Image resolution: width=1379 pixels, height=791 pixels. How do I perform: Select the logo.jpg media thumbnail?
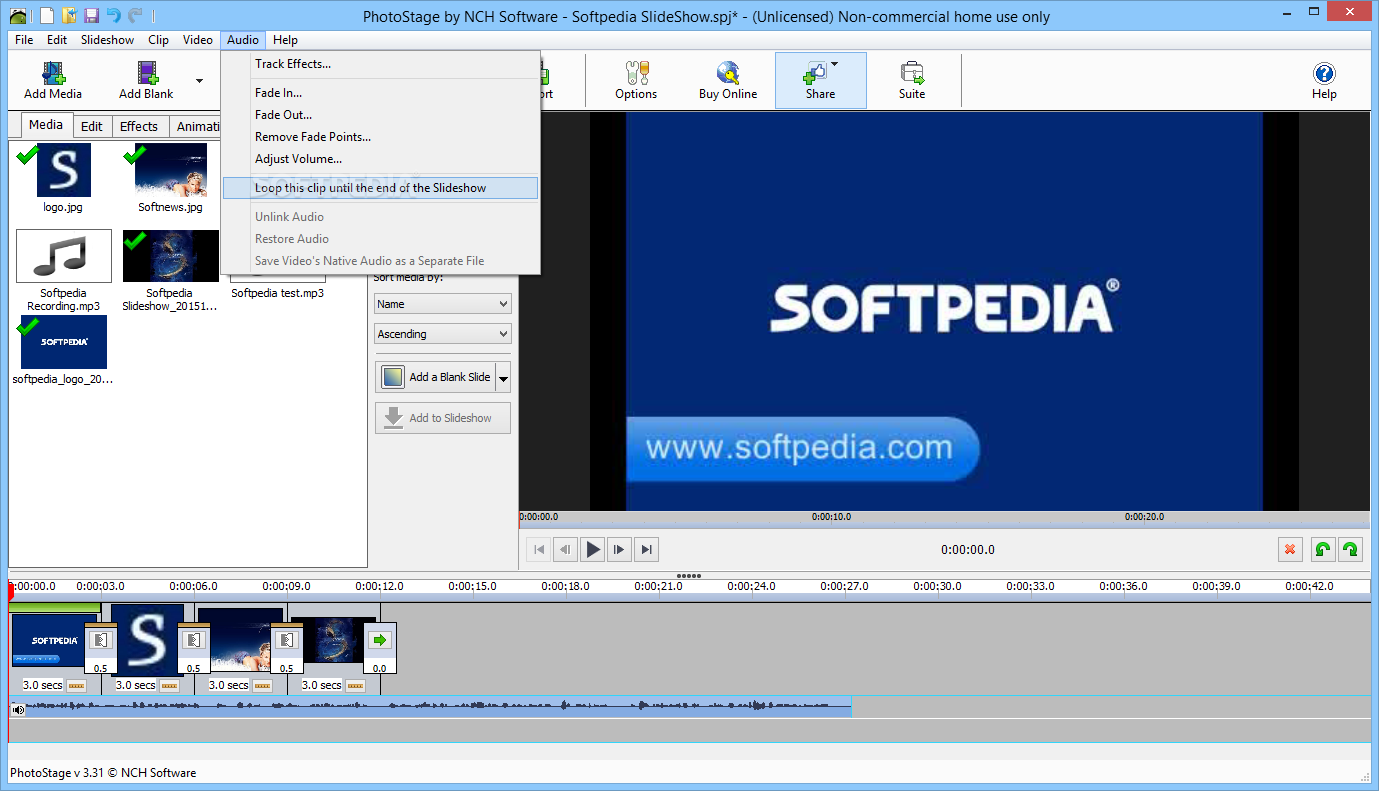[64, 170]
